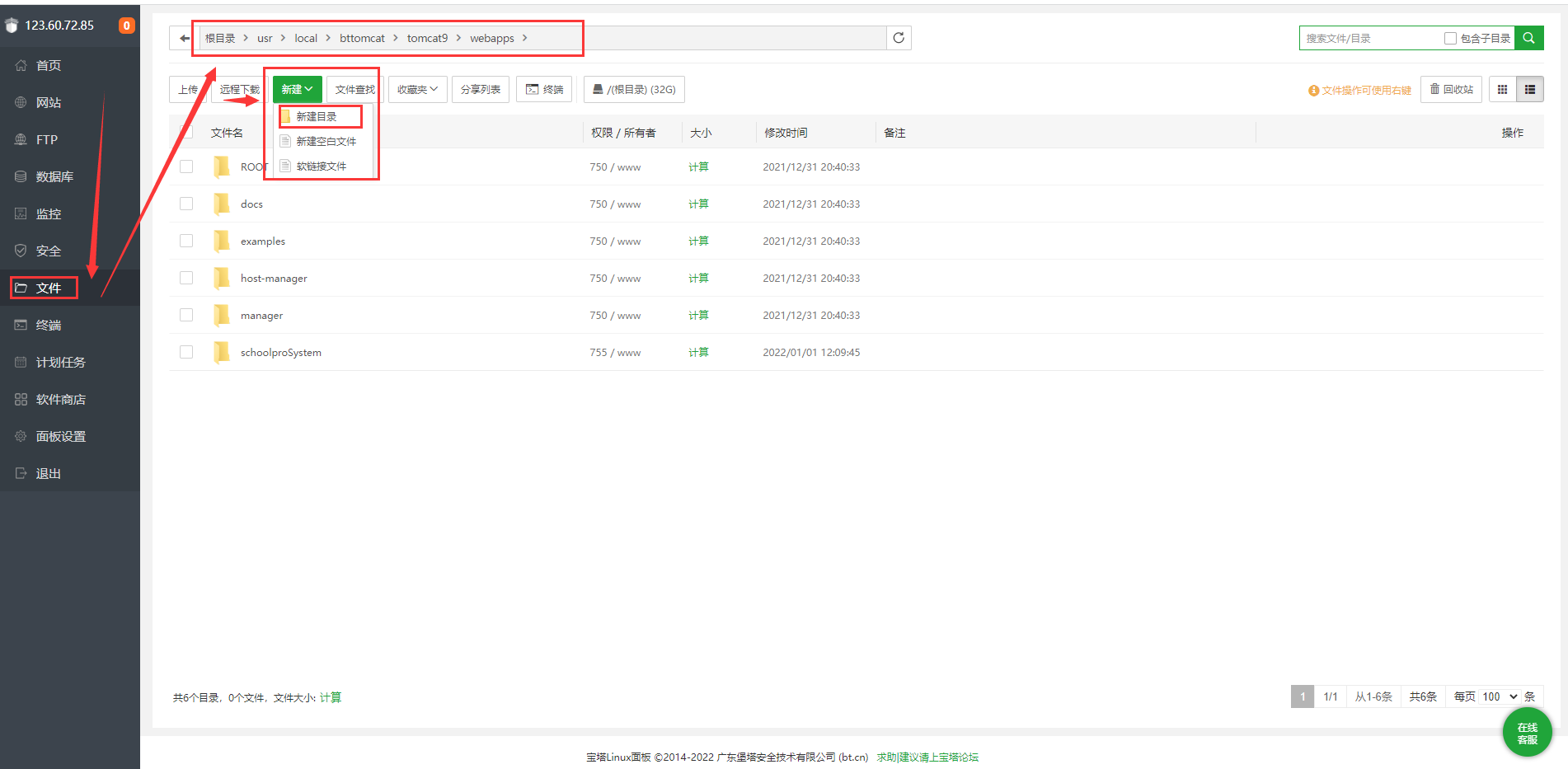
Task: Toggle the 新建 dropdown button
Action: pos(297,89)
